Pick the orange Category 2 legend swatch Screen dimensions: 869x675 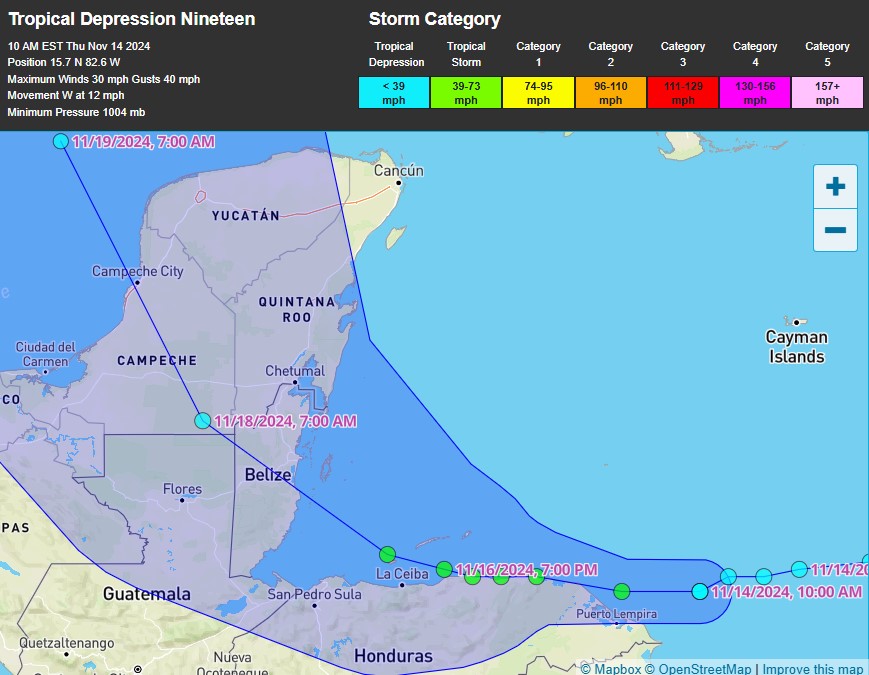coord(610,93)
